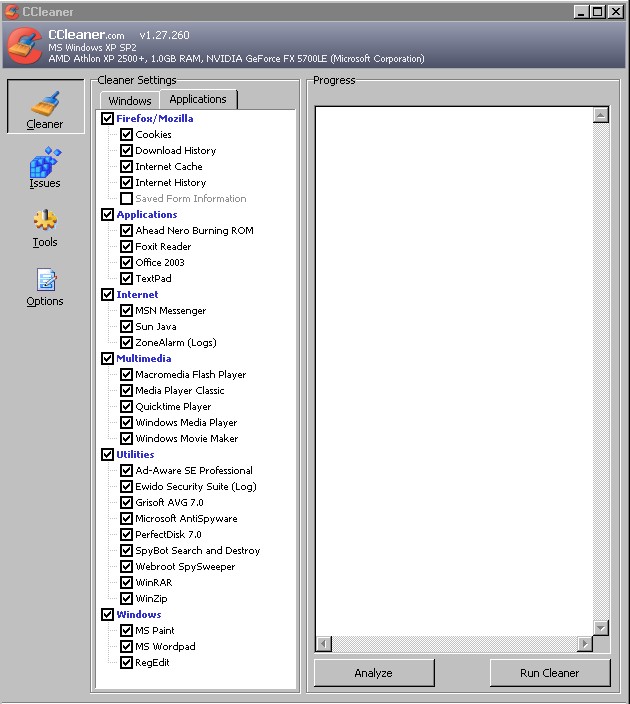Toggle MS Paint checkbox
The height and width of the screenshot is (704, 630).
126,630
